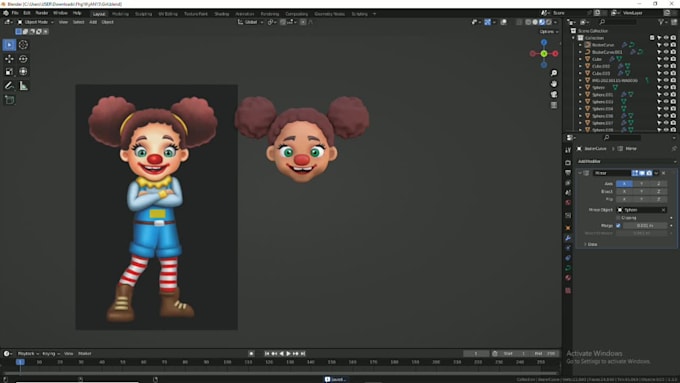The height and width of the screenshot is (383, 680).
Task: Toggle Merge checkbox in Mirror modifier
Action: pos(618,226)
